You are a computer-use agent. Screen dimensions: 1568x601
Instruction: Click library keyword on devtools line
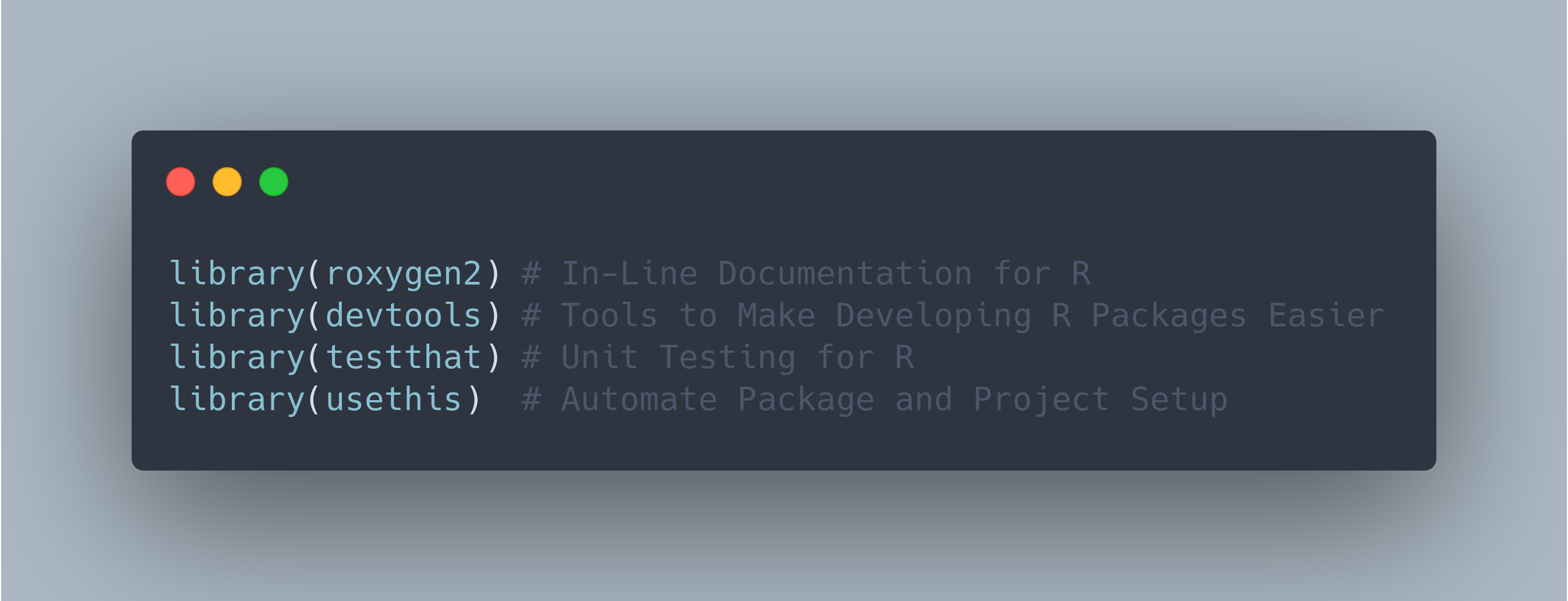coord(237,316)
